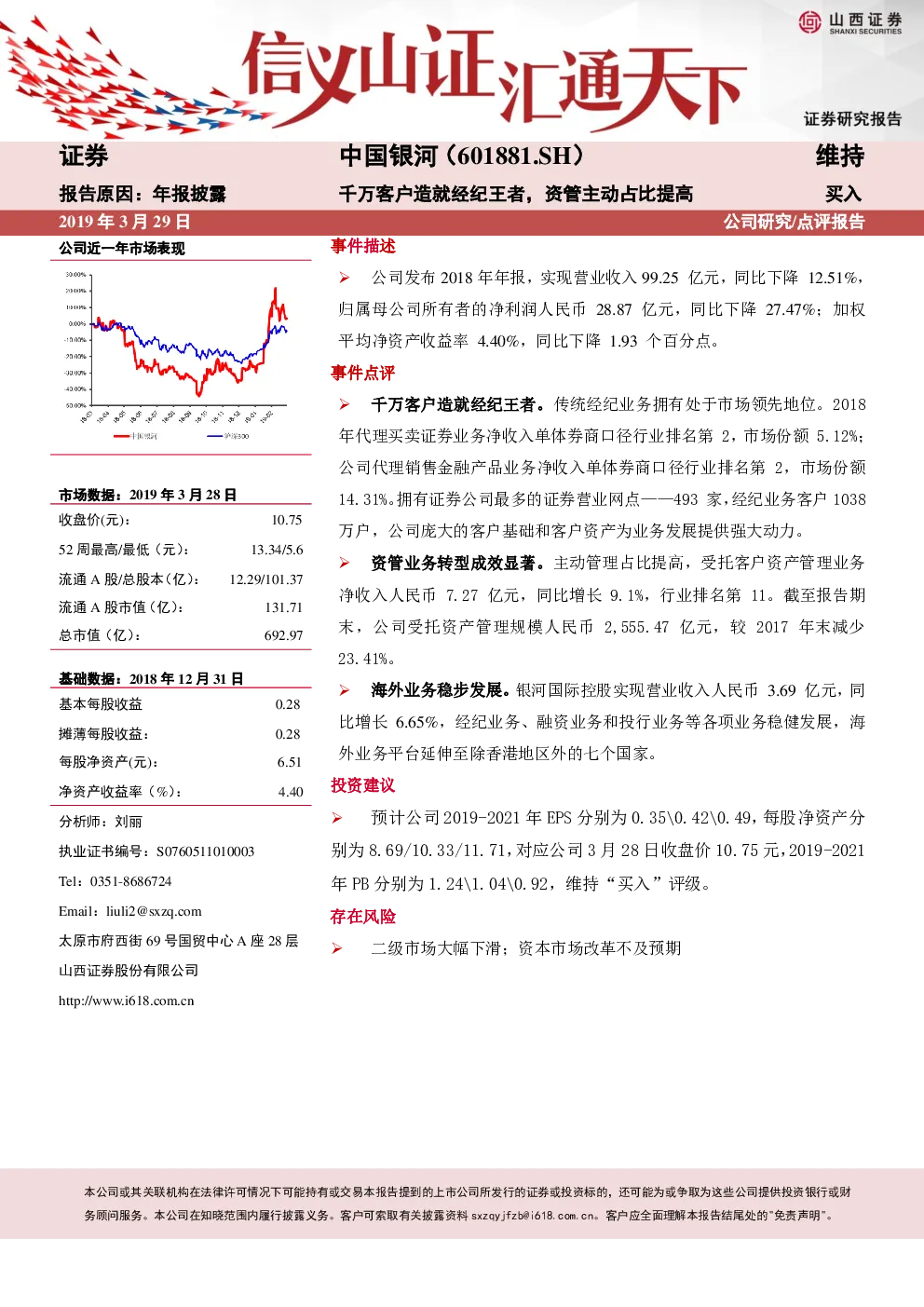The width and height of the screenshot is (924, 1307).
Task: Click the company name 山西证券股份有限公司
Action: (x=129, y=971)
